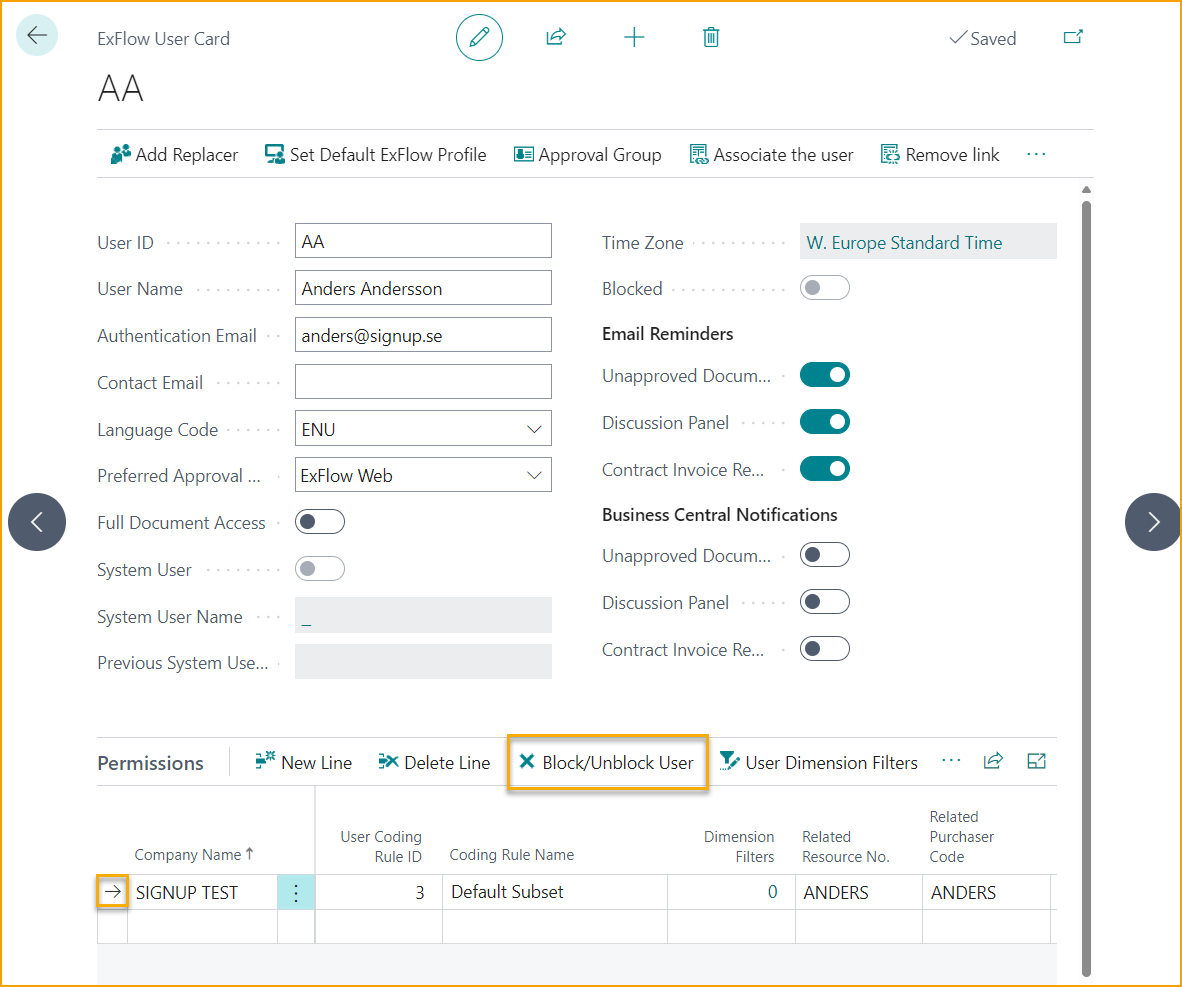Open Dimension Filters value 0
Image resolution: width=1182 pixels, height=987 pixels.
click(x=772, y=892)
